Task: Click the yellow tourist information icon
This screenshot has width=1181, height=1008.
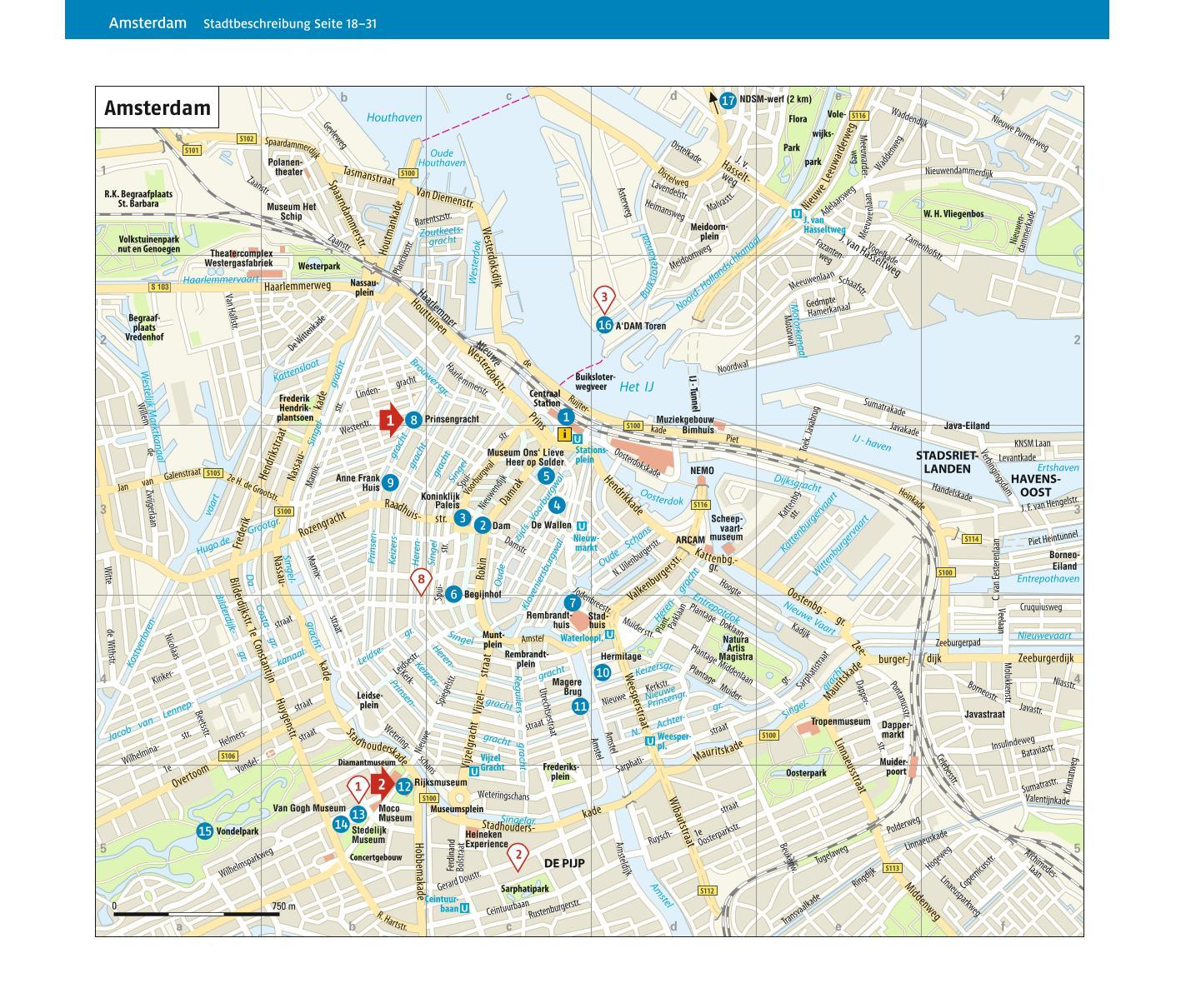Action: [x=564, y=435]
